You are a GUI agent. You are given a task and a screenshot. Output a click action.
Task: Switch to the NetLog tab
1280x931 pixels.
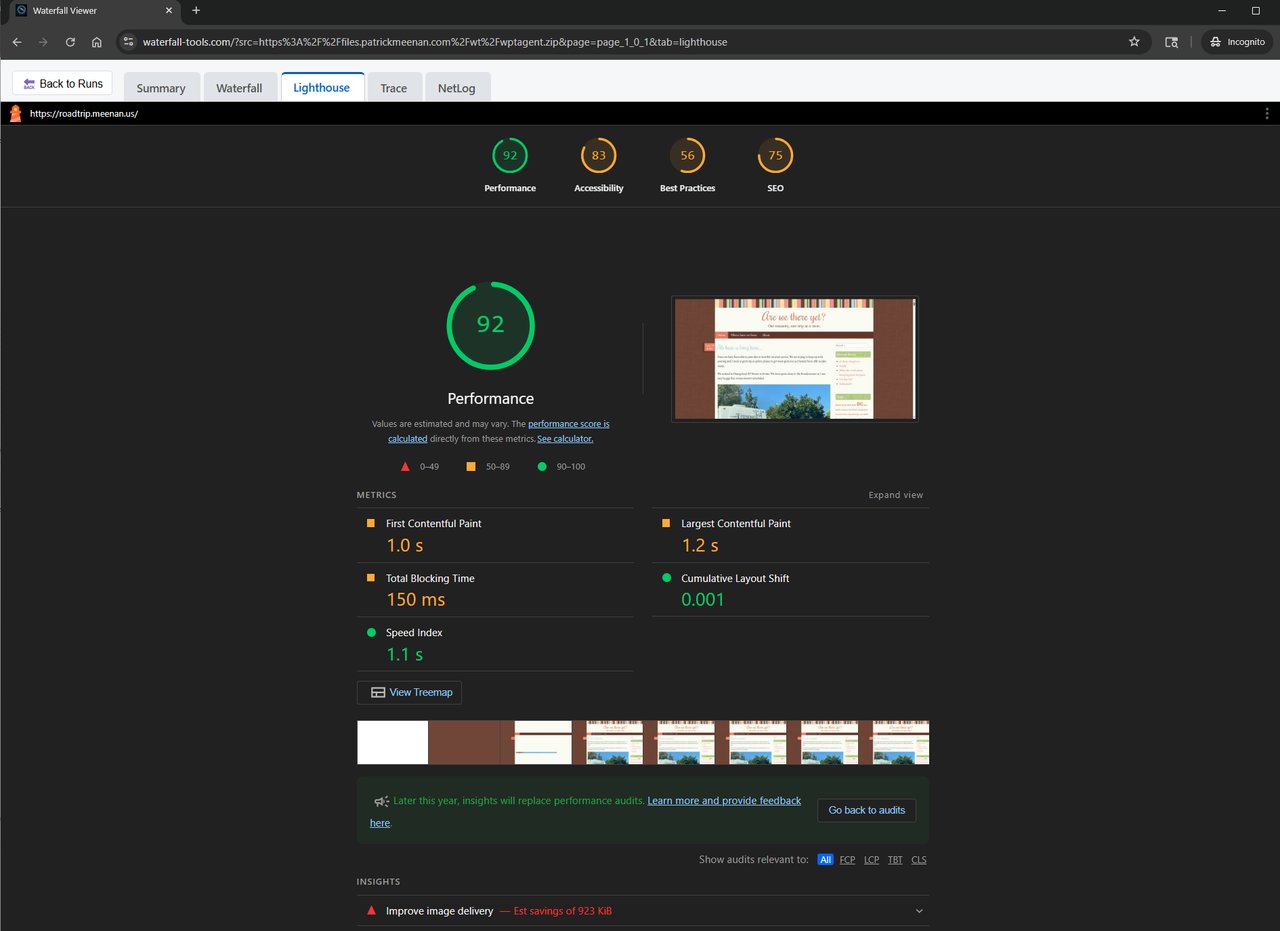point(456,88)
